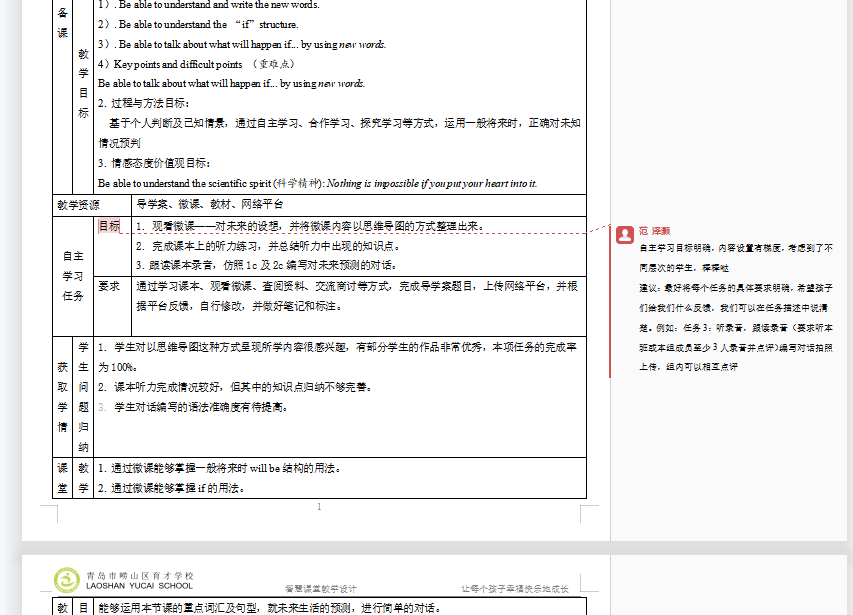
Task: Click the comment author name 范 泽颖
Action: click(654, 231)
